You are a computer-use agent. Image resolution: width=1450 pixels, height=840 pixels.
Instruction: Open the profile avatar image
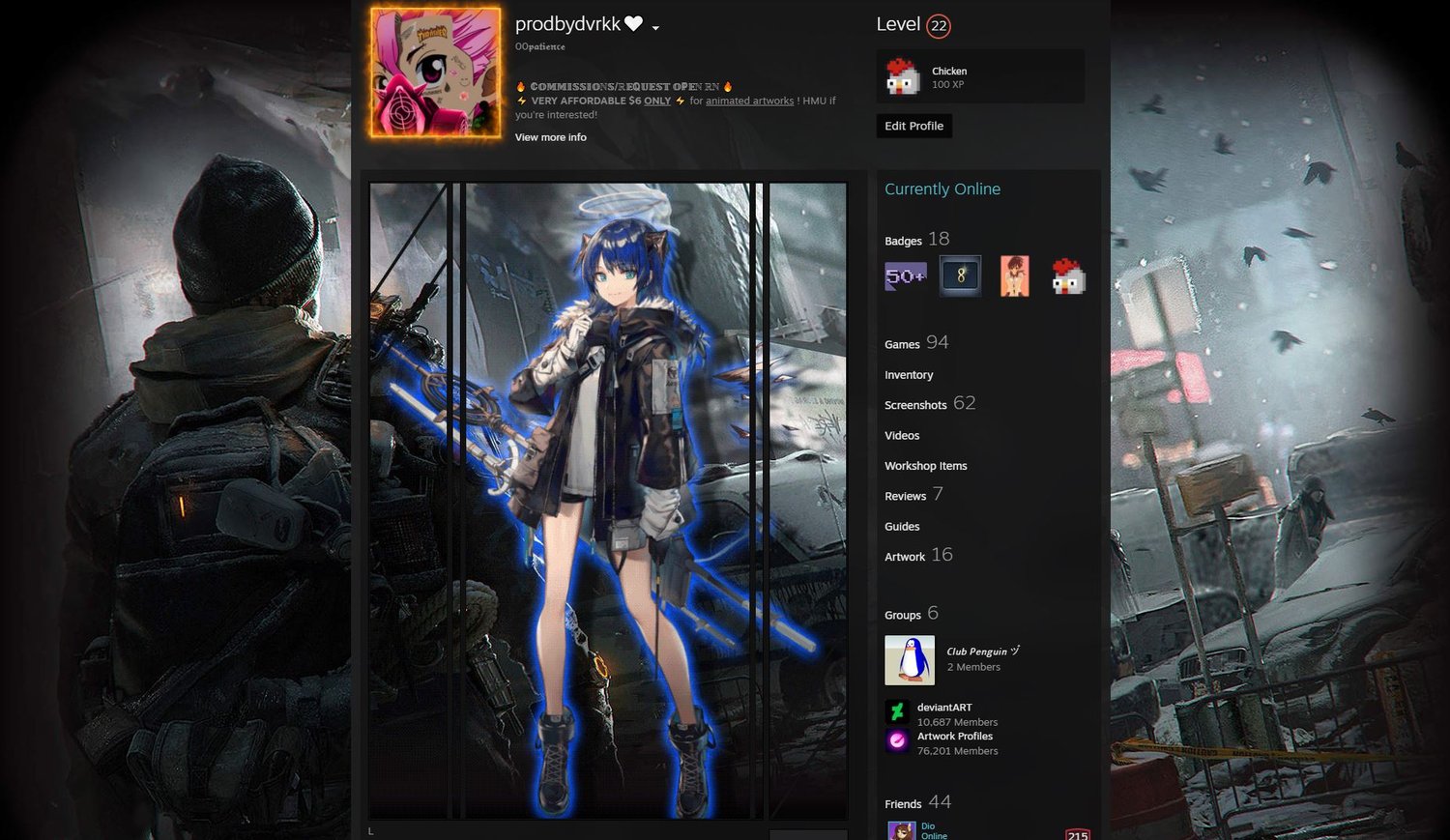click(x=436, y=72)
